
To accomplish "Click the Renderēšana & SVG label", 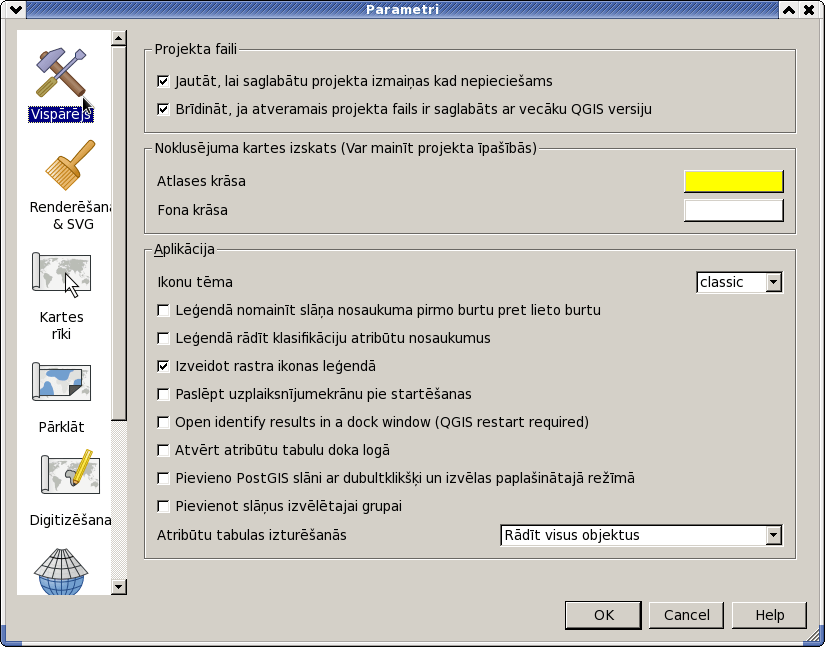I will [x=70, y=216].
